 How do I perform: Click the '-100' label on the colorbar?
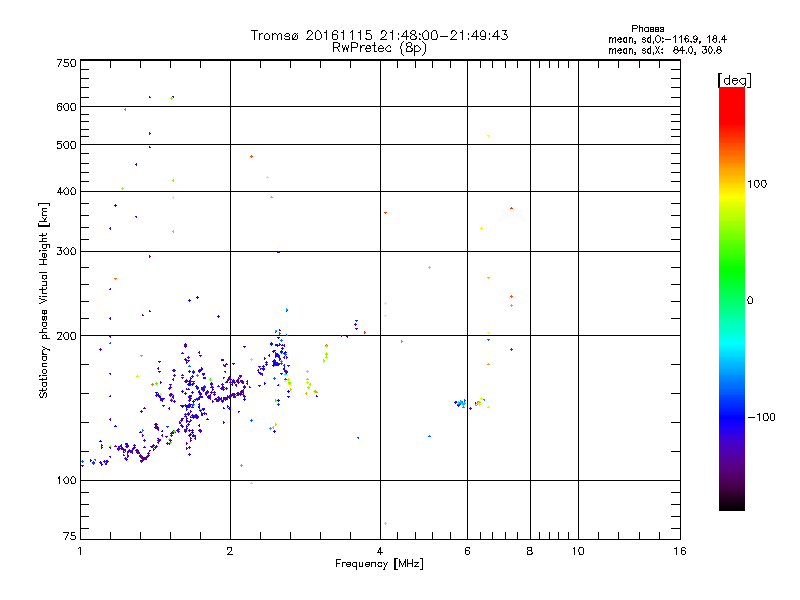click(x=761, y=417)
